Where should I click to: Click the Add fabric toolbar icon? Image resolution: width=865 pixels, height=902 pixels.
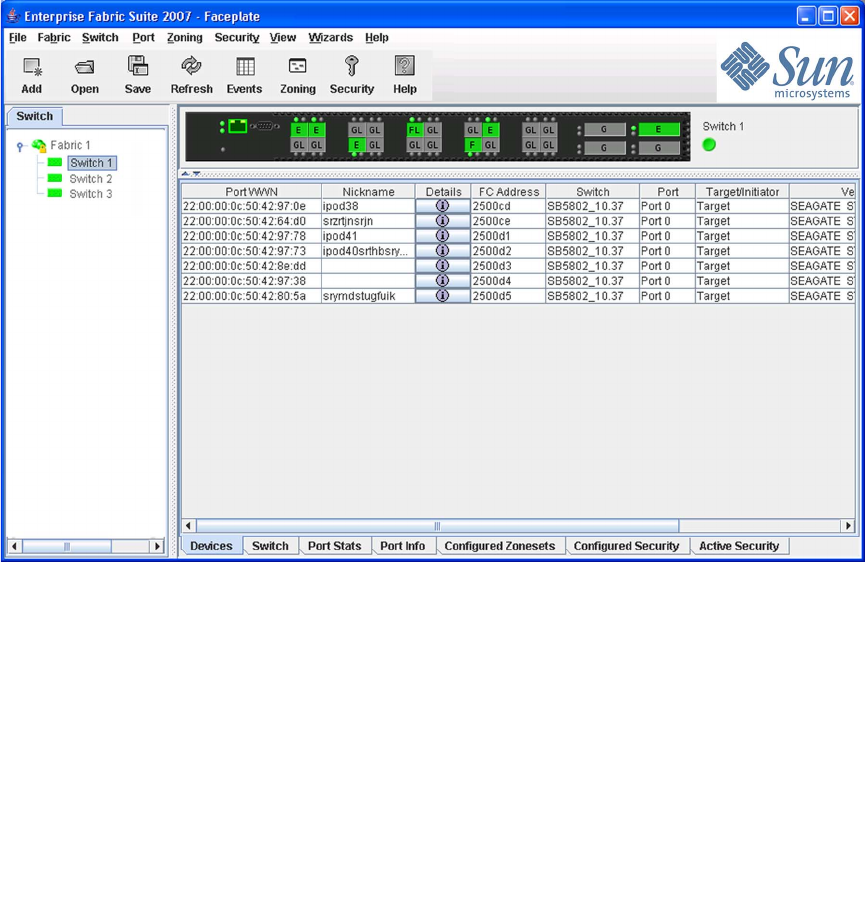click(32, 67)
